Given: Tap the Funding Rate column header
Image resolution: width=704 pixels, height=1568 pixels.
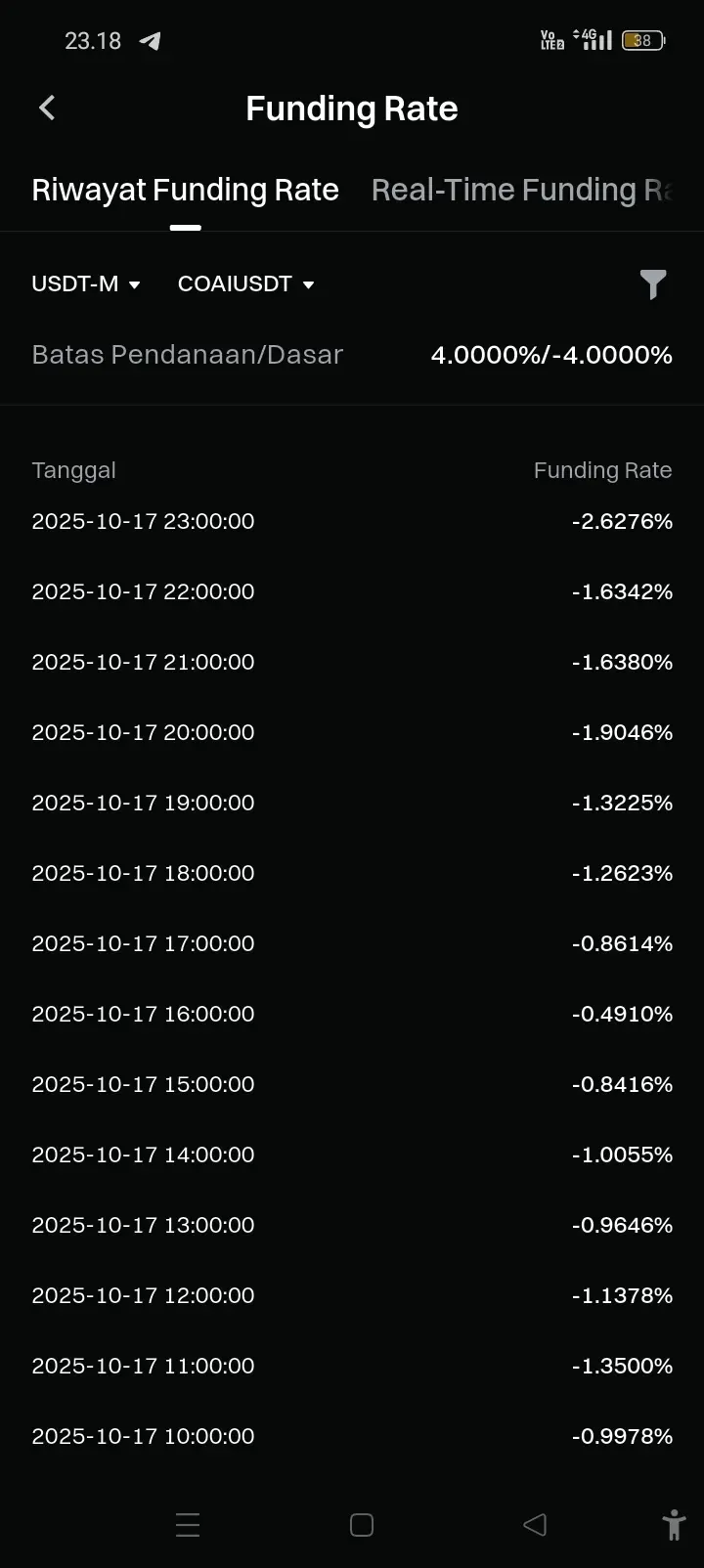Looking at the screenshot, I should pos(602,470).
